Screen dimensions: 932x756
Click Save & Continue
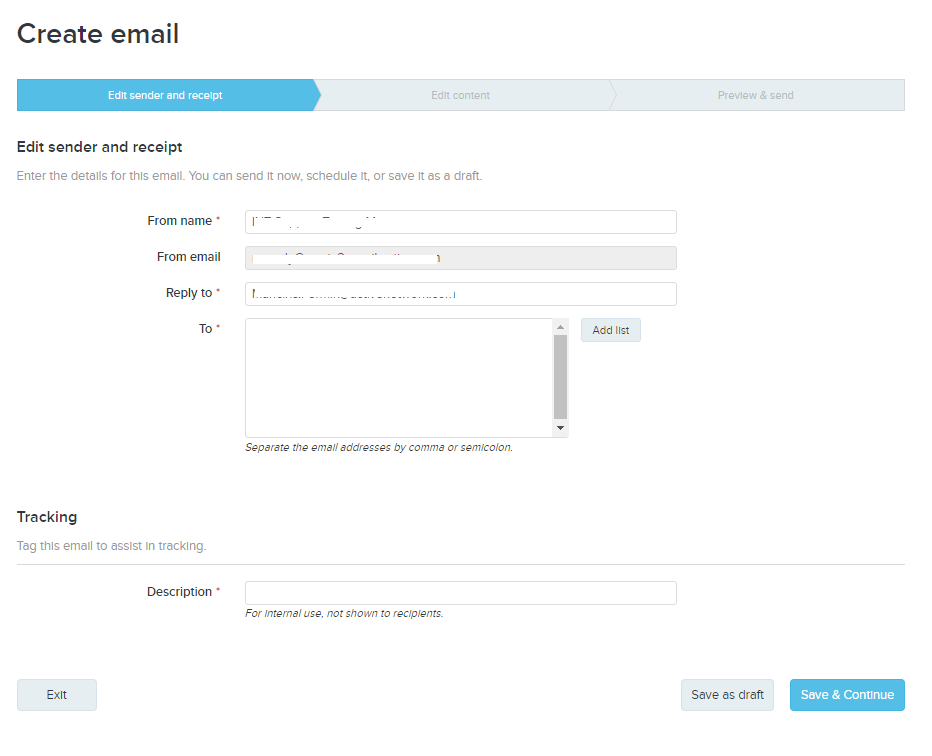pyautogui.click(x=847, y=695)
